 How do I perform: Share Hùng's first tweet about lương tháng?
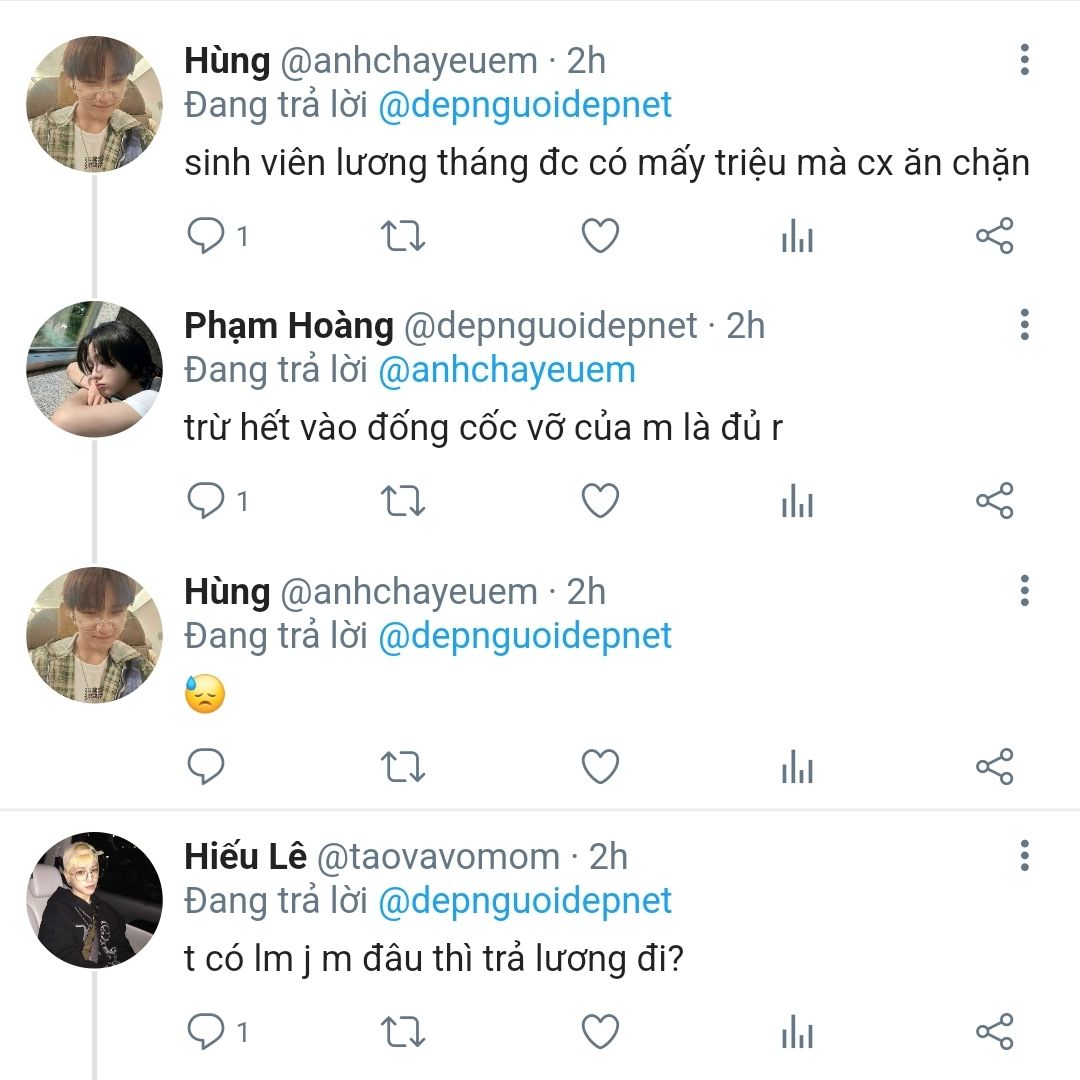pos(995,236)
